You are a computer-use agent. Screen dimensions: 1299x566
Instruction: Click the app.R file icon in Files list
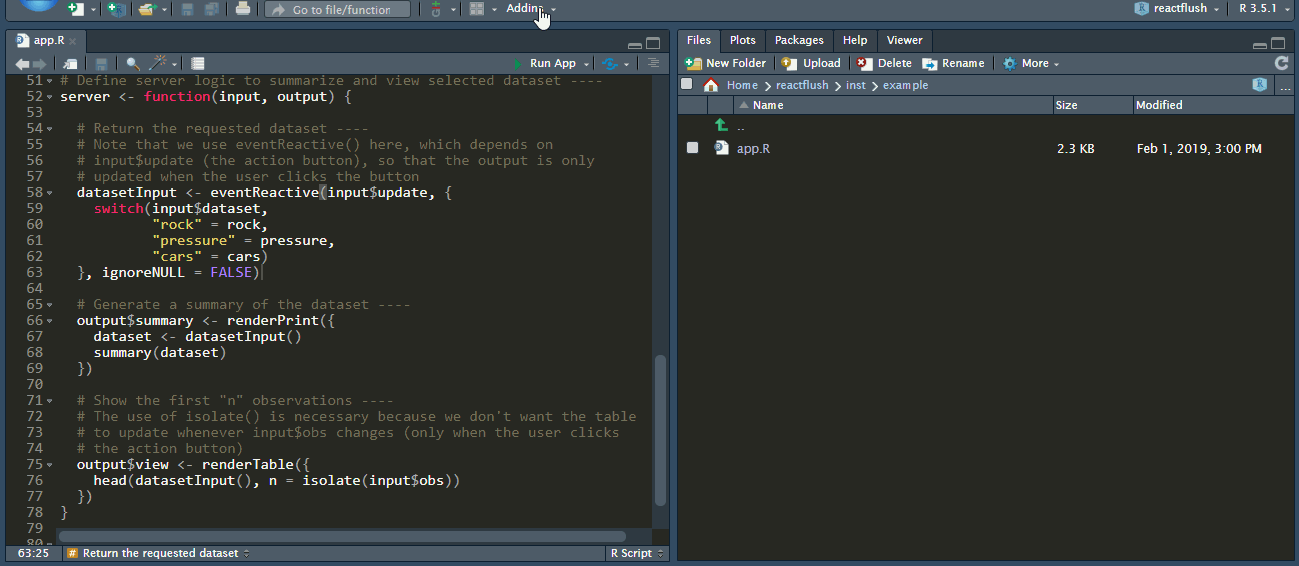(x=722, y=148)
